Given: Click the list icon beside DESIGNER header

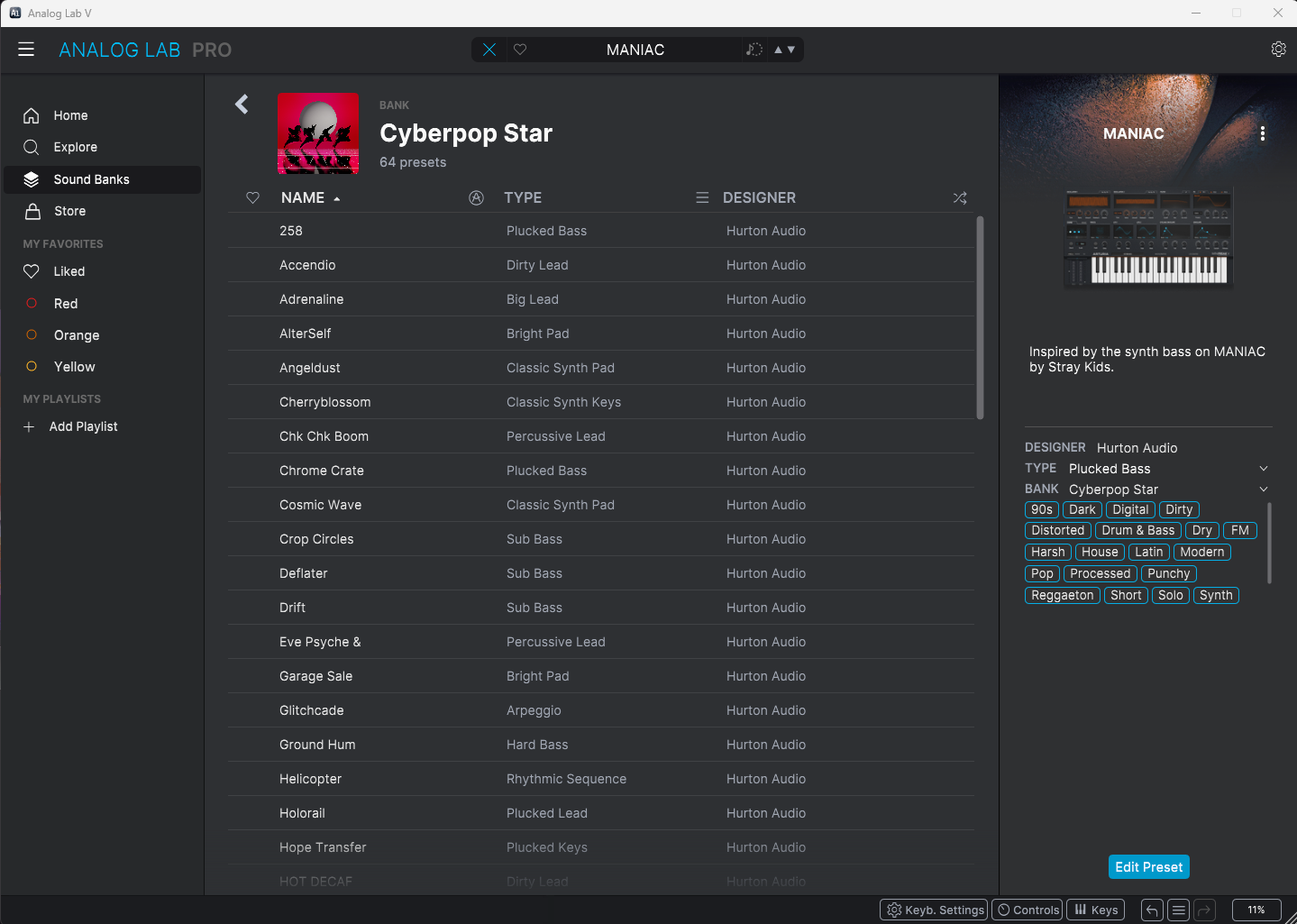Looking at the screenshot, I should pyautogui.click(x=702, y=197).
